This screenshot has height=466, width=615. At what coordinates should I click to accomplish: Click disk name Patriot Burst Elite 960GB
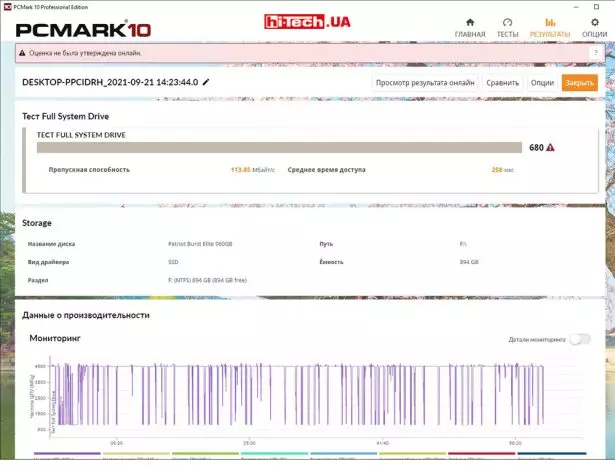pos(200,244)
